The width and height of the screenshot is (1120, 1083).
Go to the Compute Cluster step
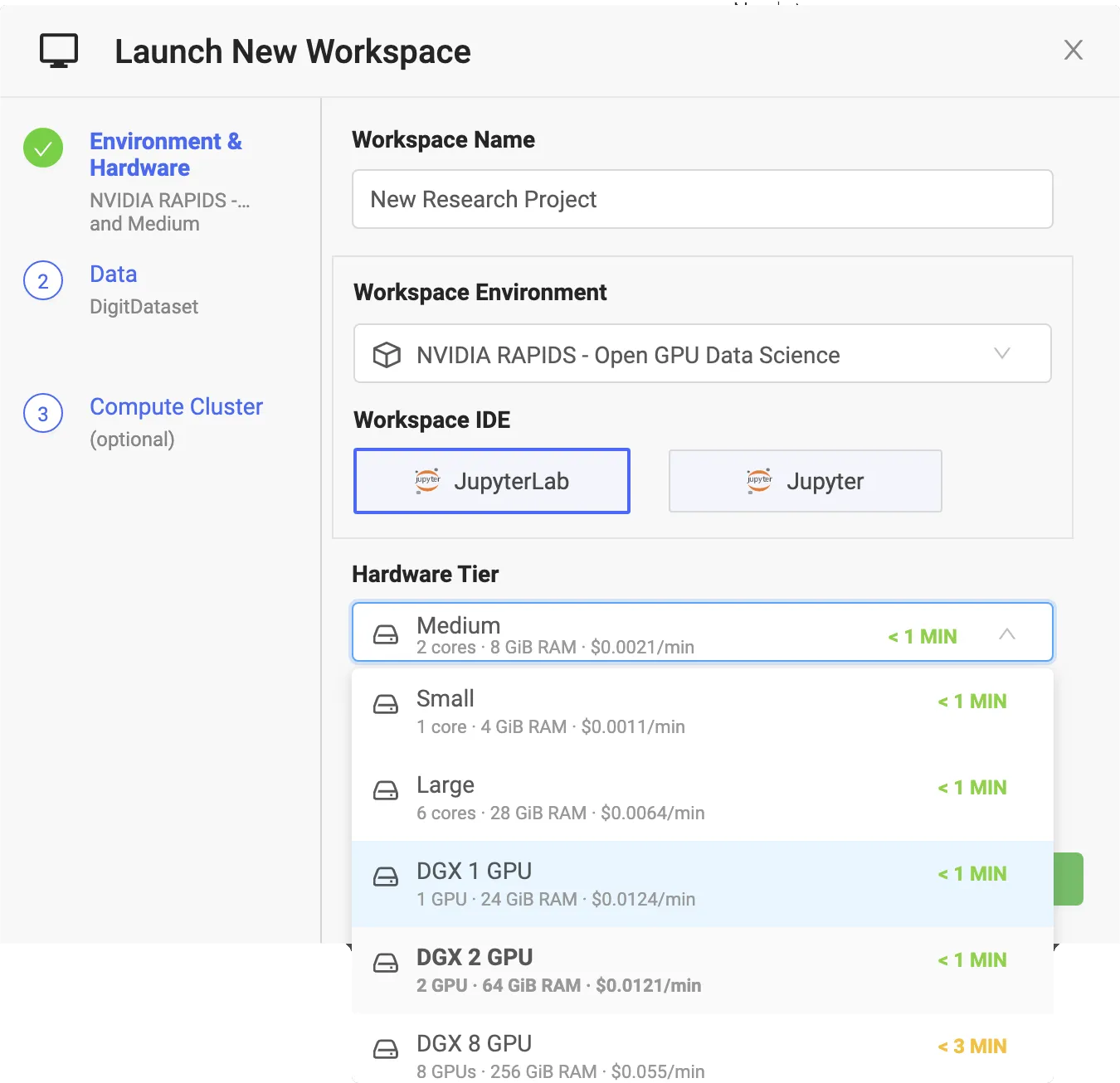point(177,406)
